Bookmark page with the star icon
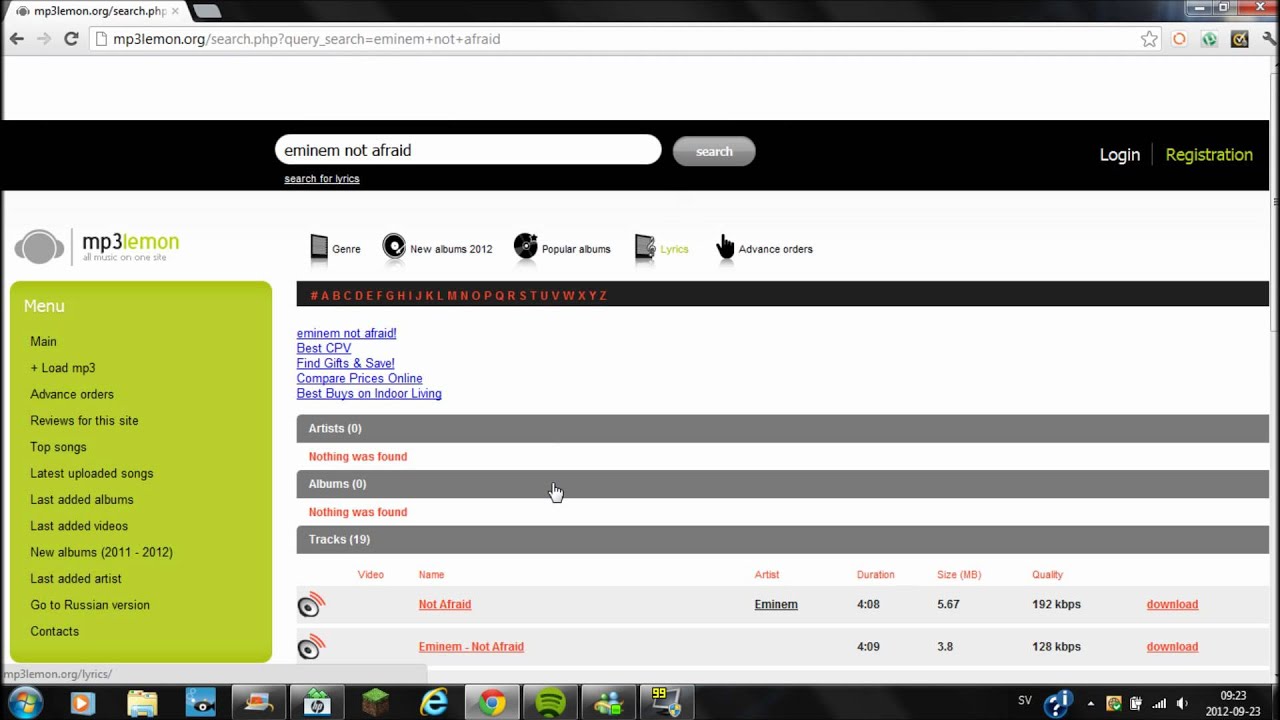 coord(1149,39)
